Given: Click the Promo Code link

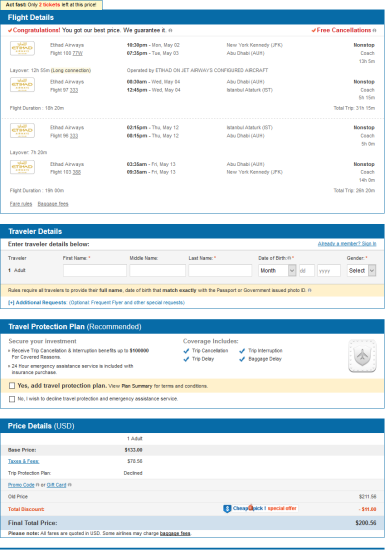Looking at the screenshot, I should point(21,485).
